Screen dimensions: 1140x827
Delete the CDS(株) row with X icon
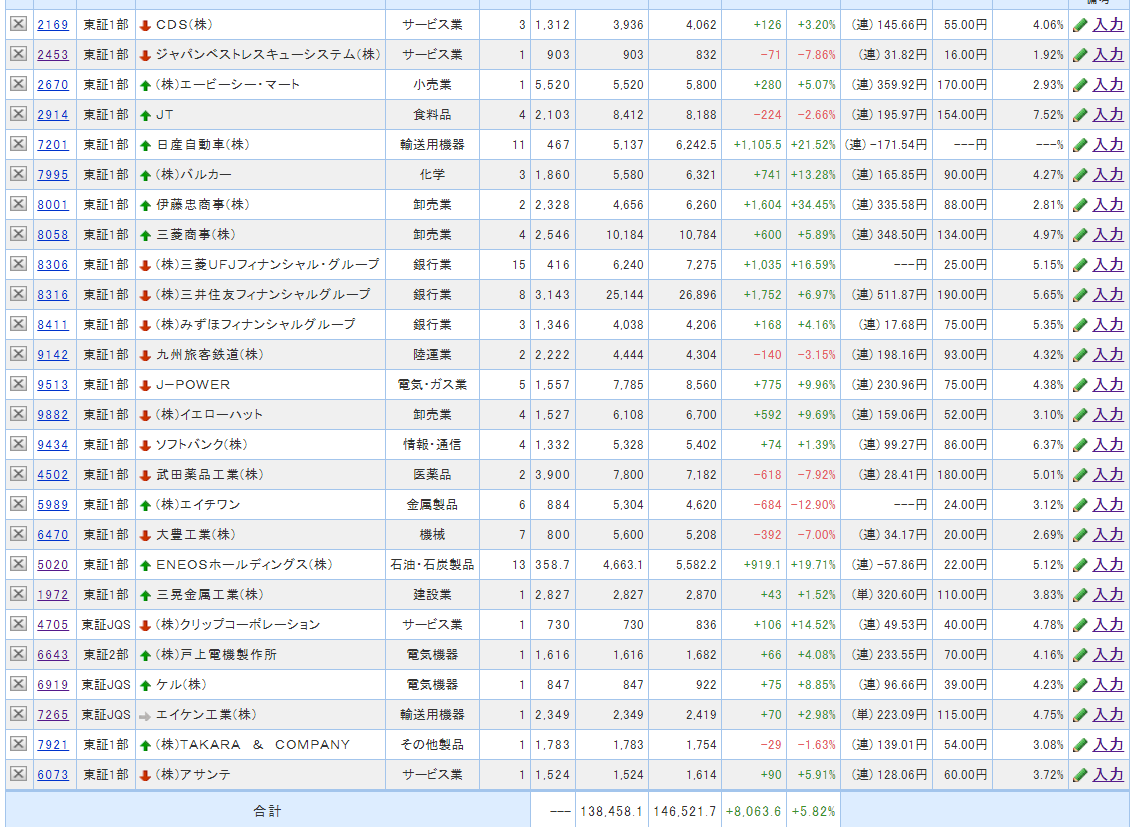coord(18,24)
